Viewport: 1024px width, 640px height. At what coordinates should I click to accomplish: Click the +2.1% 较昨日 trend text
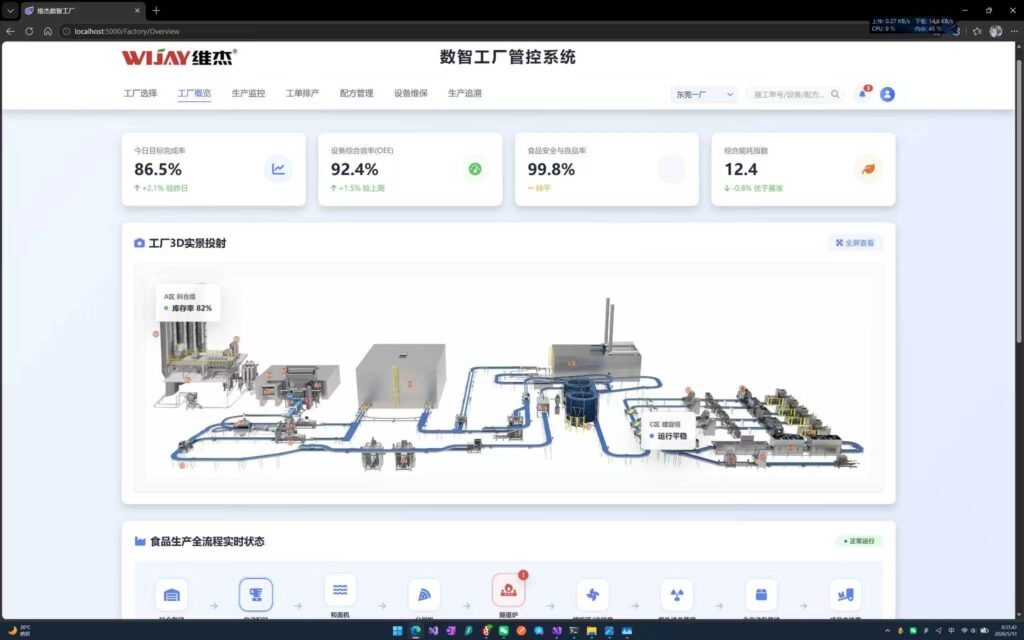tap(161, 188)
